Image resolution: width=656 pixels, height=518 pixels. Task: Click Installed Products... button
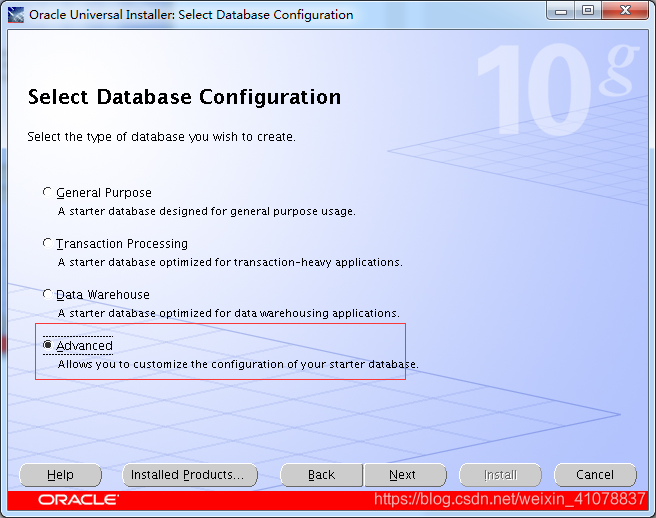pos(190,475)
